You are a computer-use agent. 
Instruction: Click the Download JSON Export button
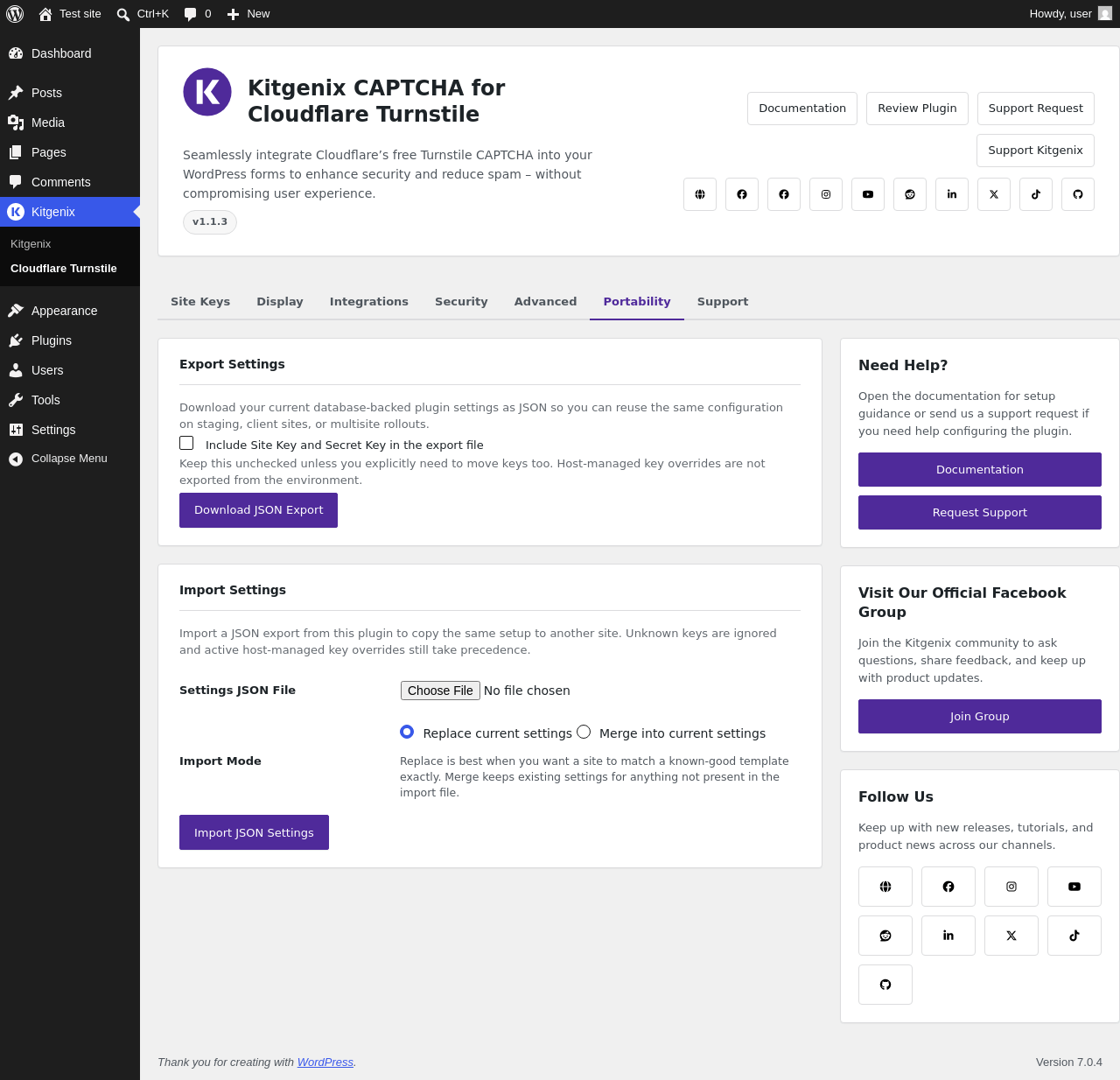(x=258, y=510)
